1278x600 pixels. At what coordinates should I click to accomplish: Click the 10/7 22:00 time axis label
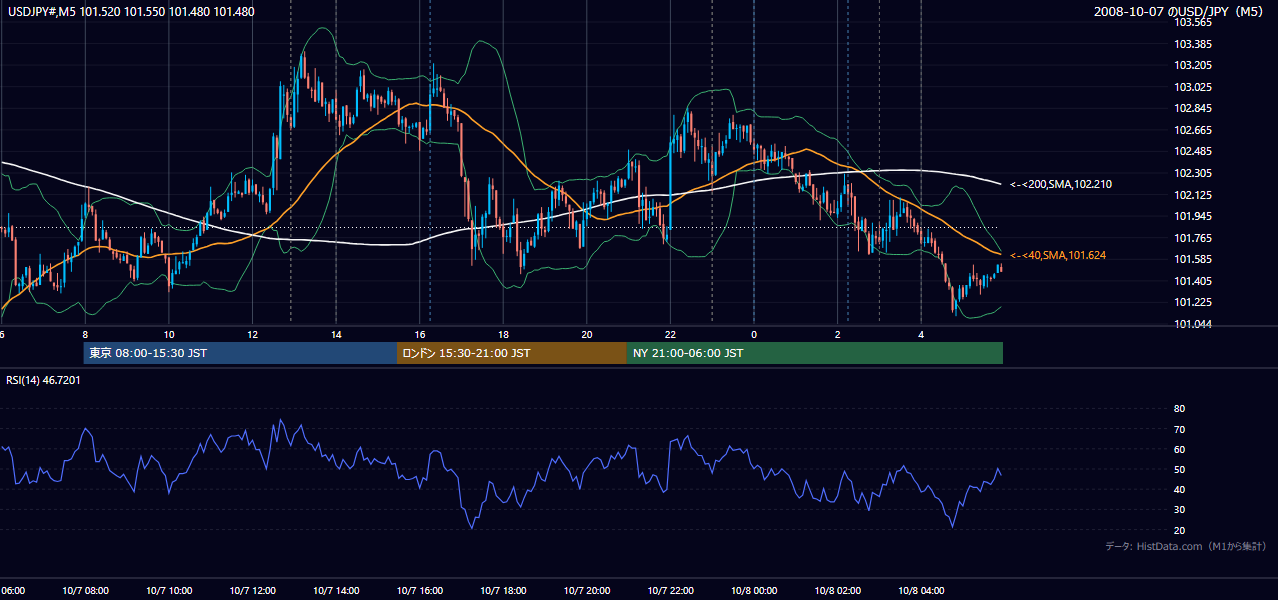pos(670,591)
